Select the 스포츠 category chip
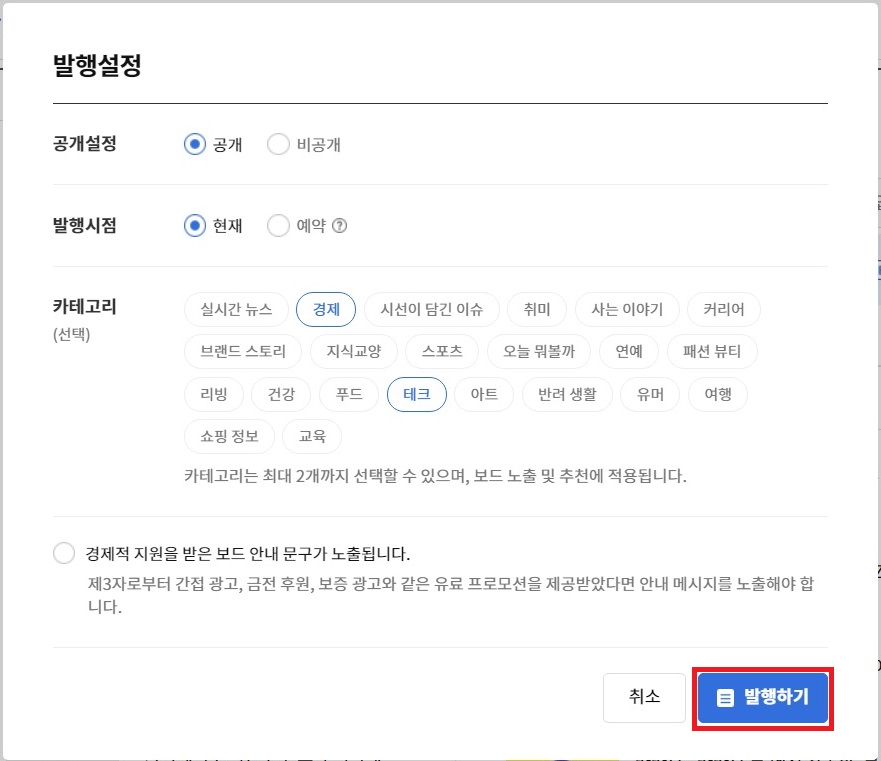This screenshot has height=761, width=881. pos(442,351)
